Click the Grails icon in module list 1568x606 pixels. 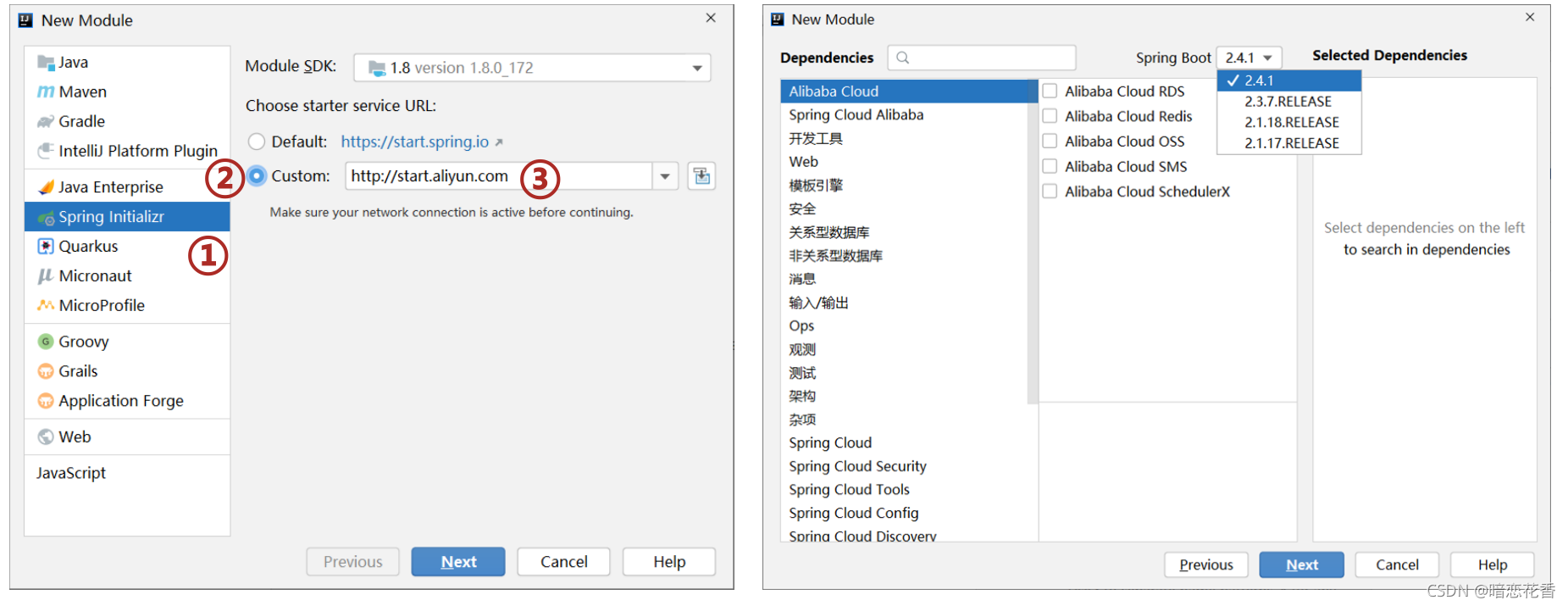coord(46,371)
